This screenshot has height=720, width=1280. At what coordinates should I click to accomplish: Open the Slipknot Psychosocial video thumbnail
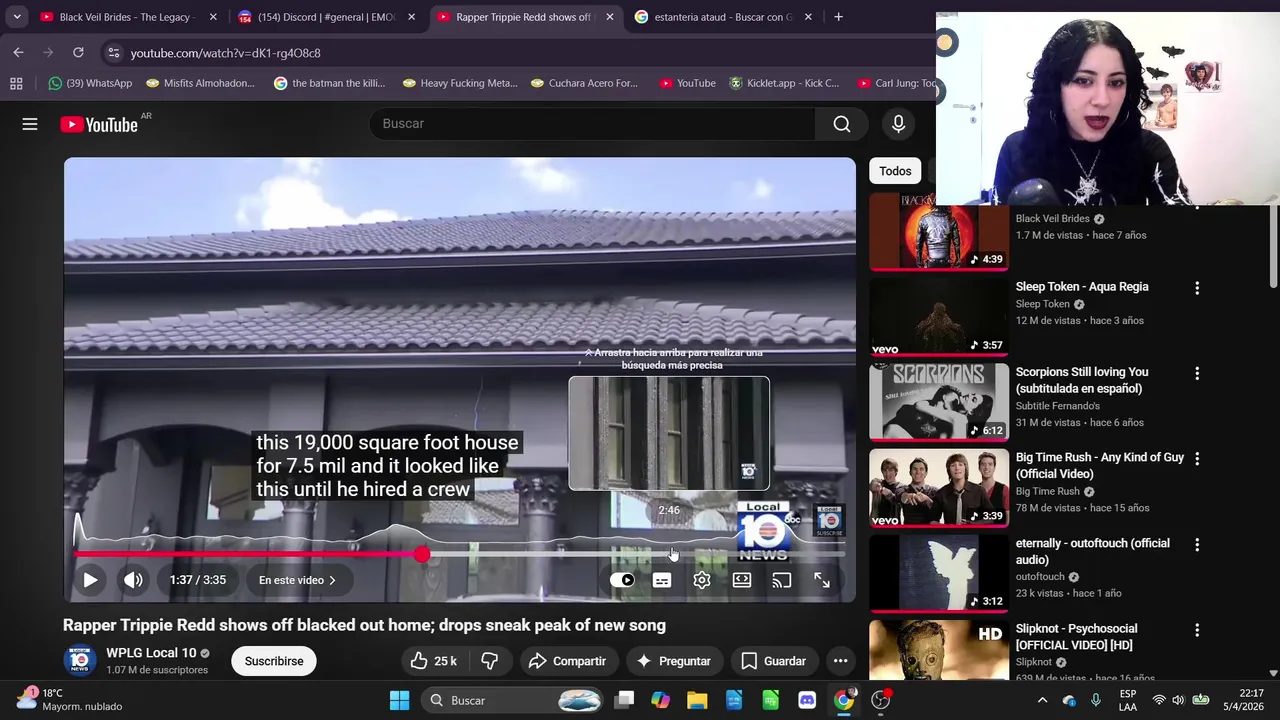[x=939, y=650]
